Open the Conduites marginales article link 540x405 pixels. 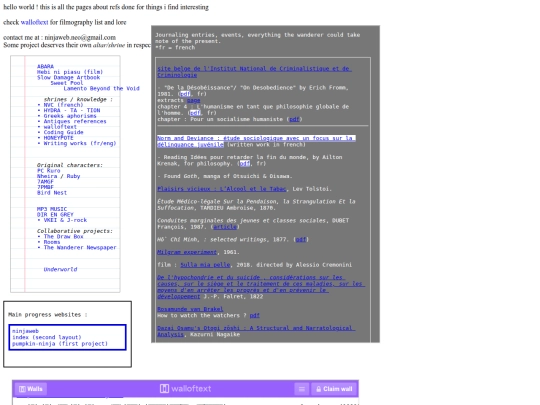(x=225, y=227)
